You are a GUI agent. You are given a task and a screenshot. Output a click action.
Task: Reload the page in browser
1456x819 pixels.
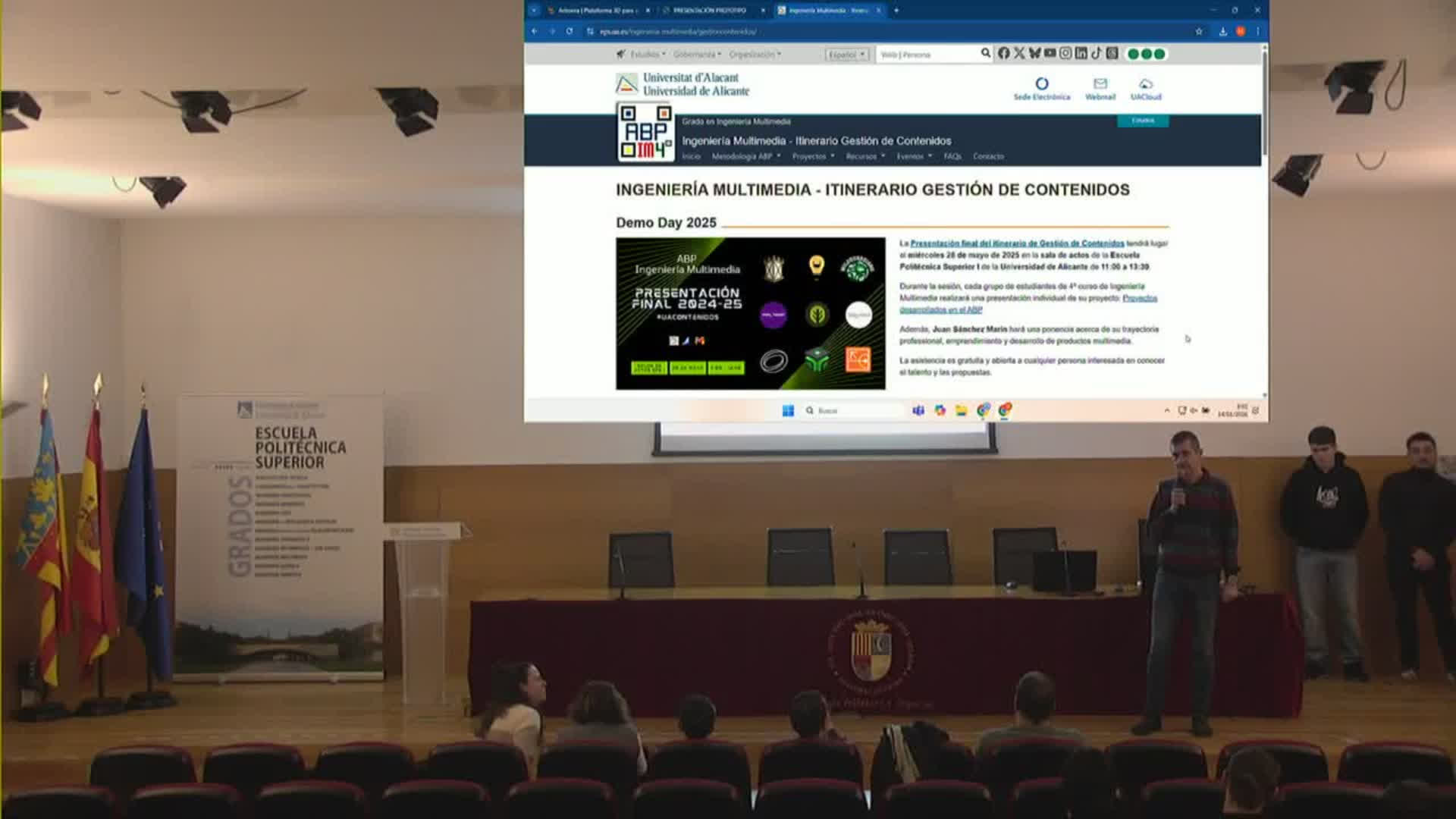tap(569, 31)
